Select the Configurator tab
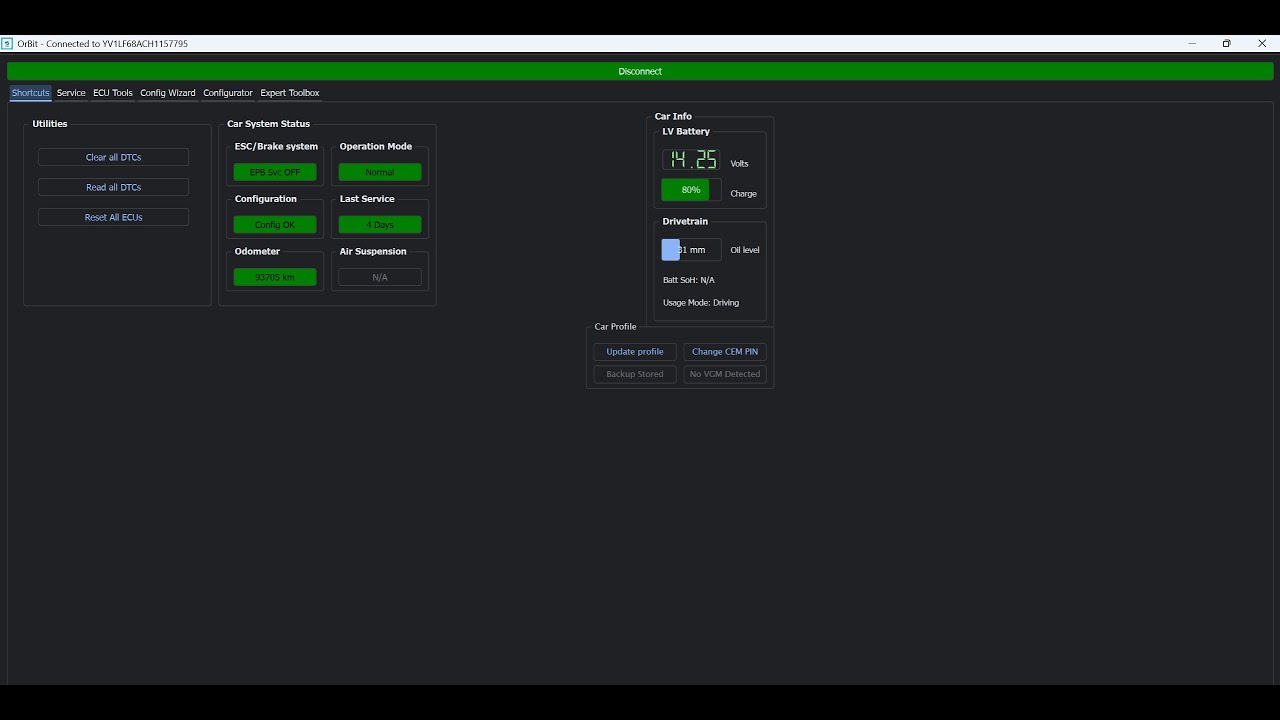 point(228,93)
